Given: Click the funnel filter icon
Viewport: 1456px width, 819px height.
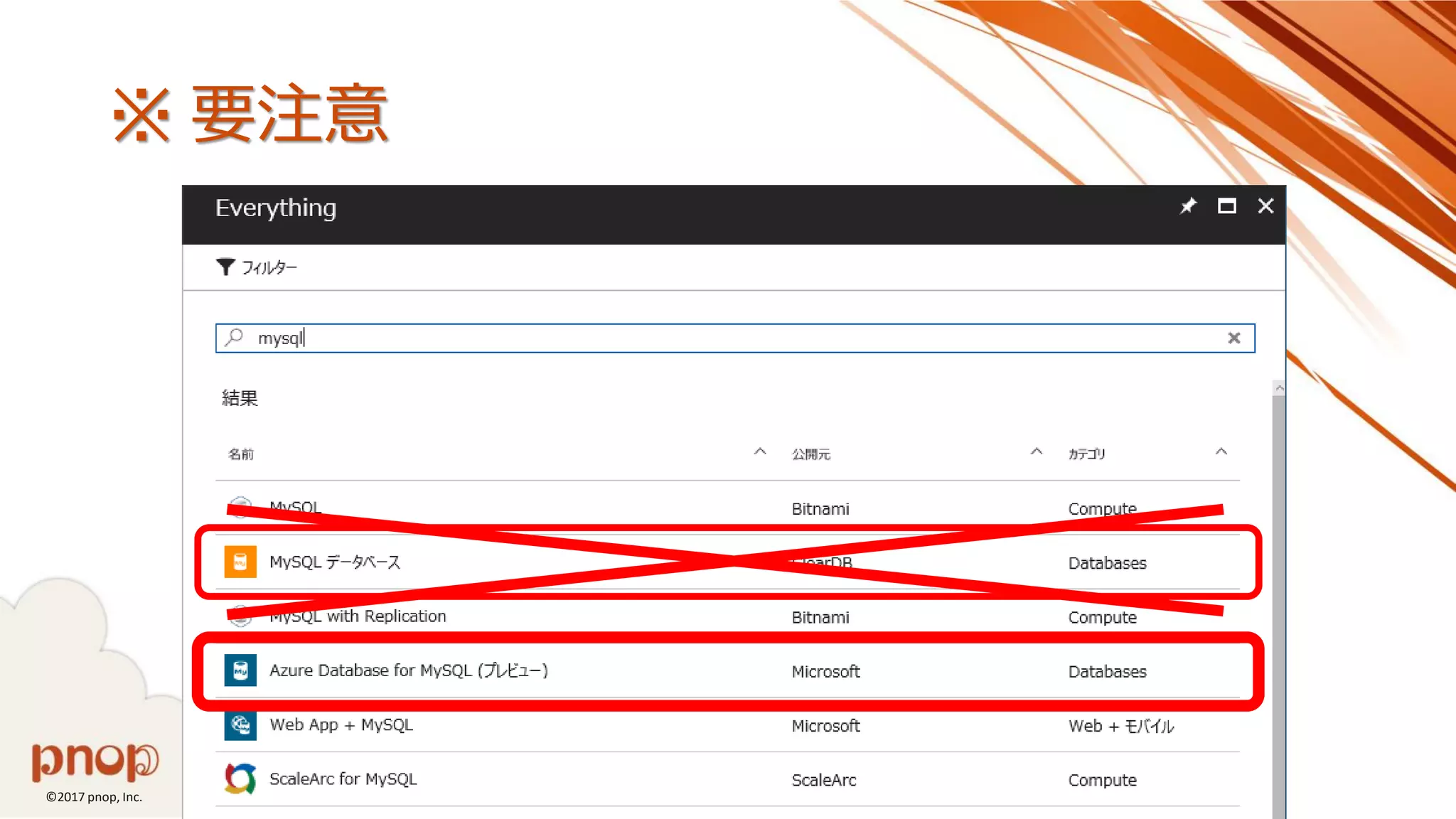Looking at the screenshot, I should click(x=225, y=267).
